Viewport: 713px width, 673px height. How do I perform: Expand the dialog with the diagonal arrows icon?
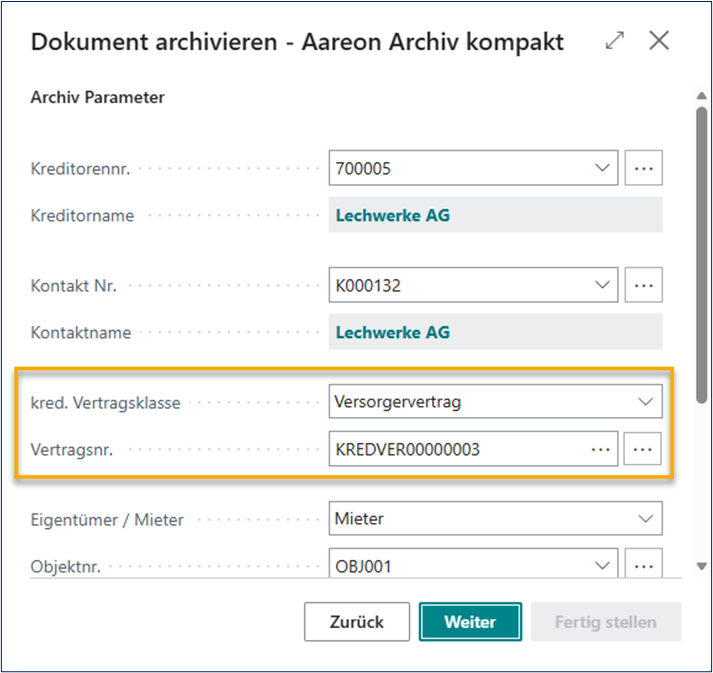point(614,41)
